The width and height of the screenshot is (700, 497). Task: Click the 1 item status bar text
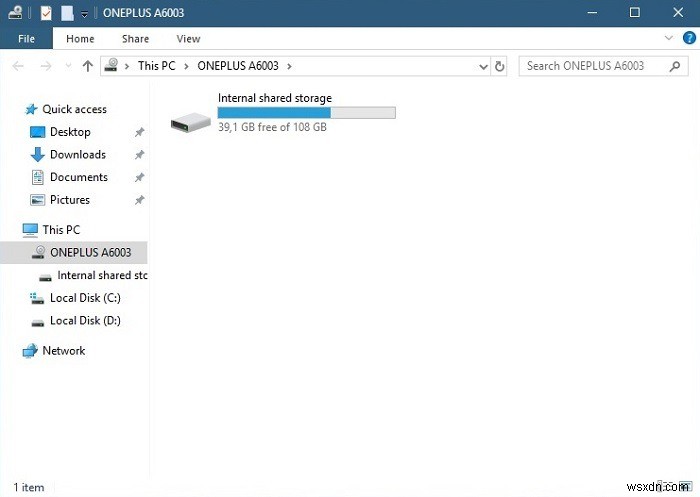29,487
